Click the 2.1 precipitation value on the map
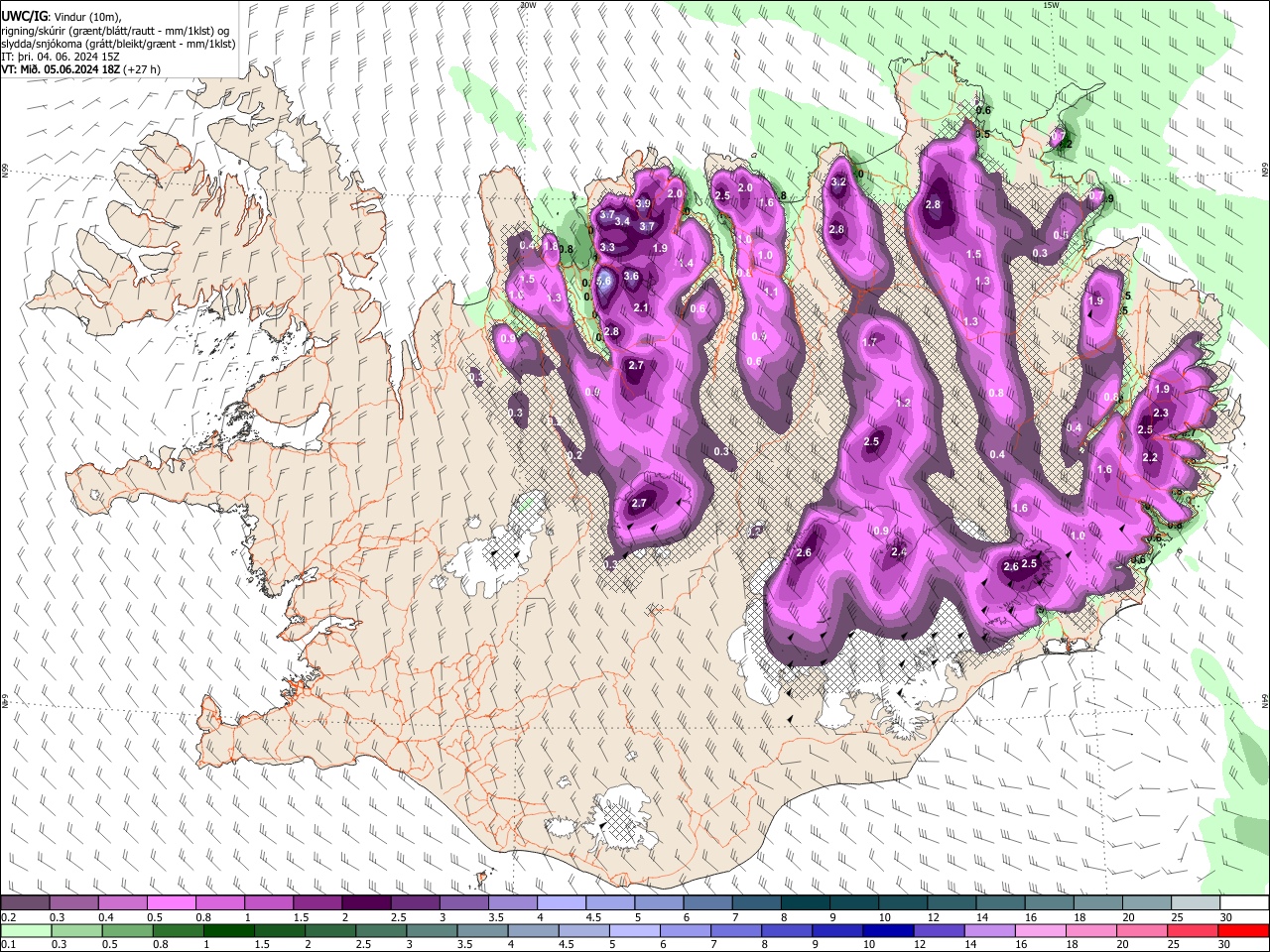This screenshot has height=952, width=1270. point(641,308)
